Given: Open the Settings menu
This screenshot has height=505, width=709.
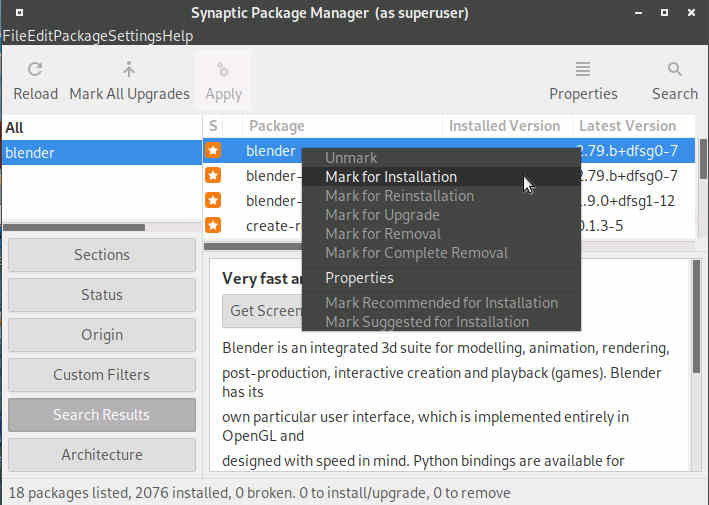Looking at the screenshot, I should coord(135,36).
